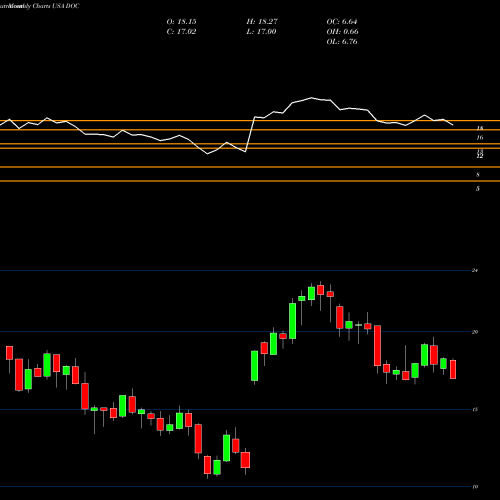Select the high value 'H: 18.27'
500x500 pixels.
[x=262, y=22]
